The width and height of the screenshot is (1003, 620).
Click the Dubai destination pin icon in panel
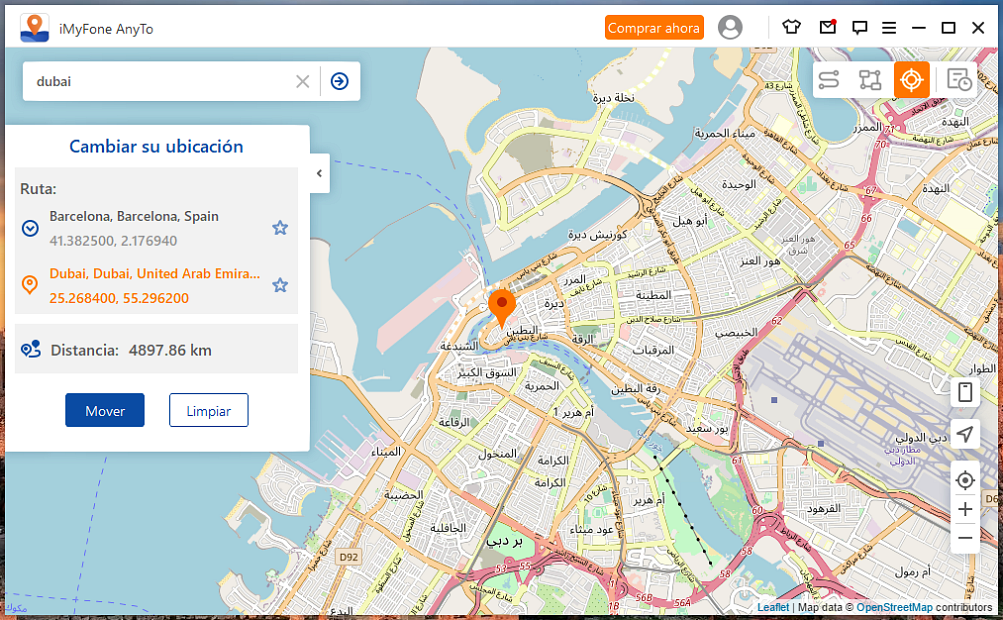(30, 285)
